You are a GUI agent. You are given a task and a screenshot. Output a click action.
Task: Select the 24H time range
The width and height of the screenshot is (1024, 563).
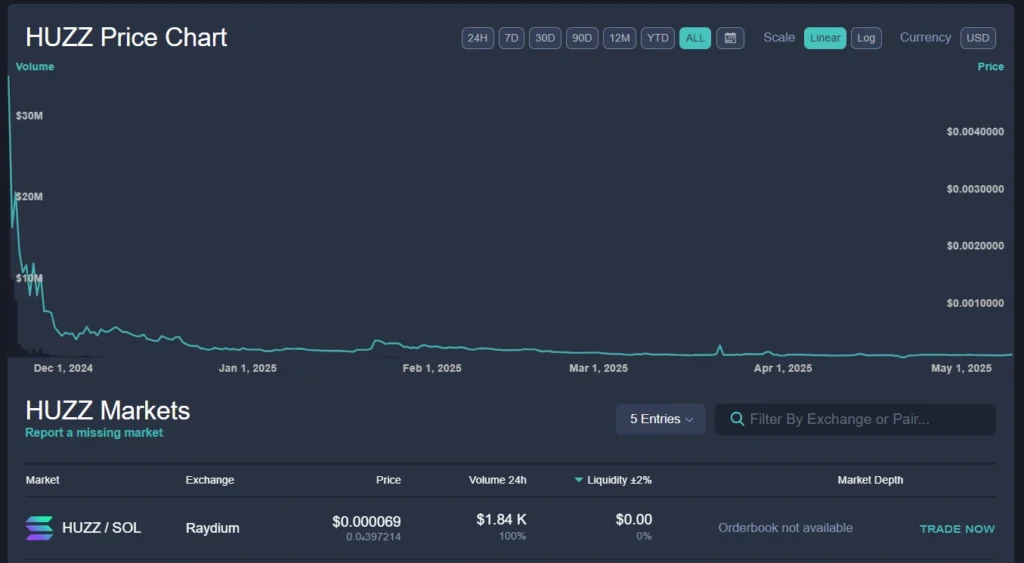point(477,38)
